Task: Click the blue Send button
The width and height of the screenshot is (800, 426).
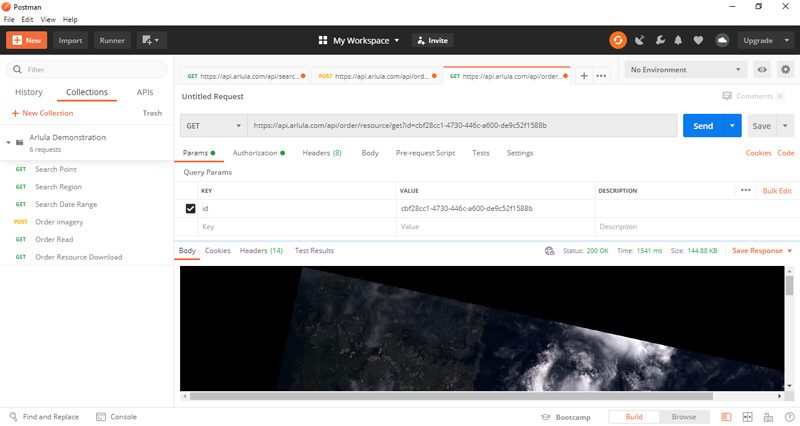Action: 703,126
